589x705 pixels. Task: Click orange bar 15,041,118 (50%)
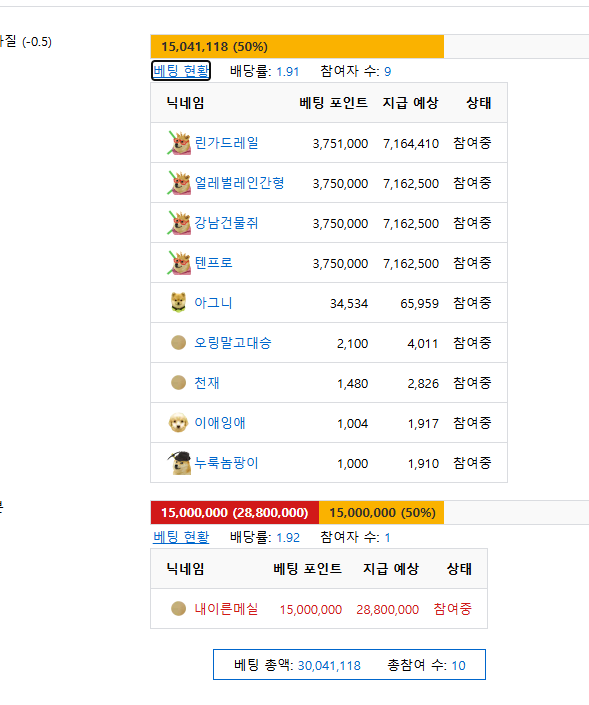click(297, 46)
